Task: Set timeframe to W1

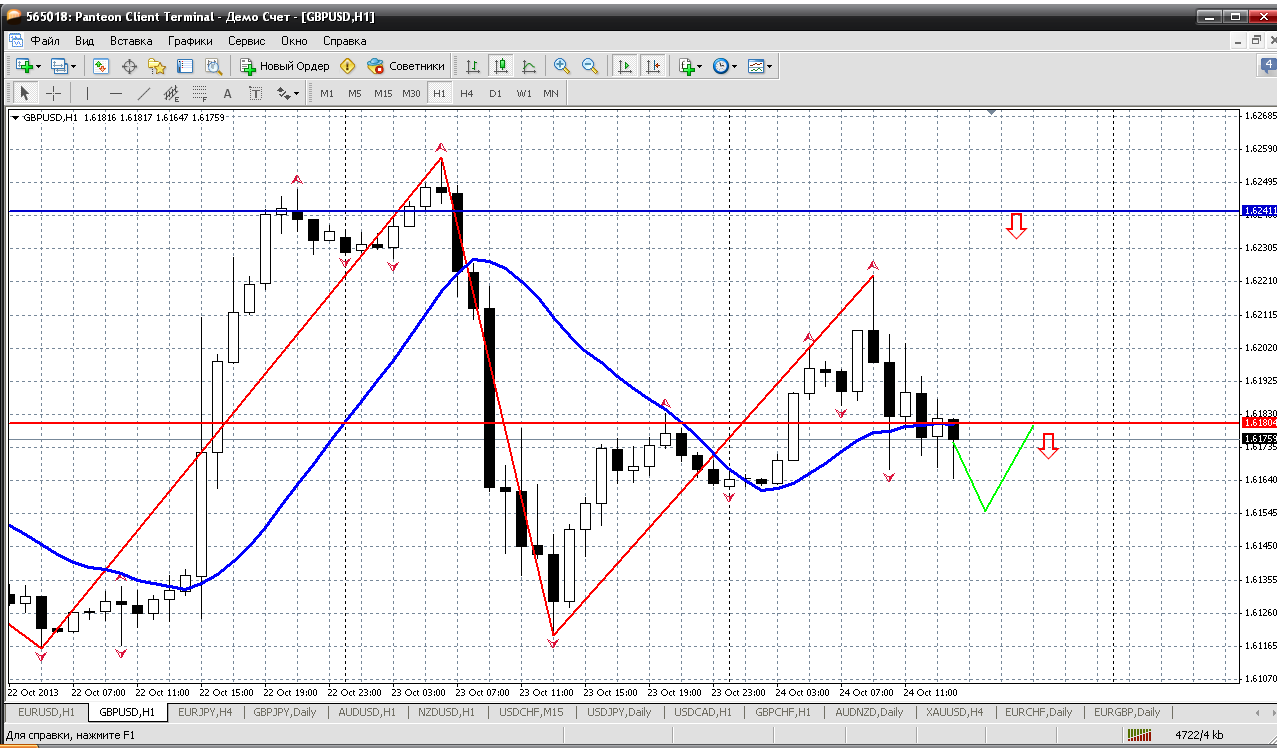Action: tap(523, 93)
